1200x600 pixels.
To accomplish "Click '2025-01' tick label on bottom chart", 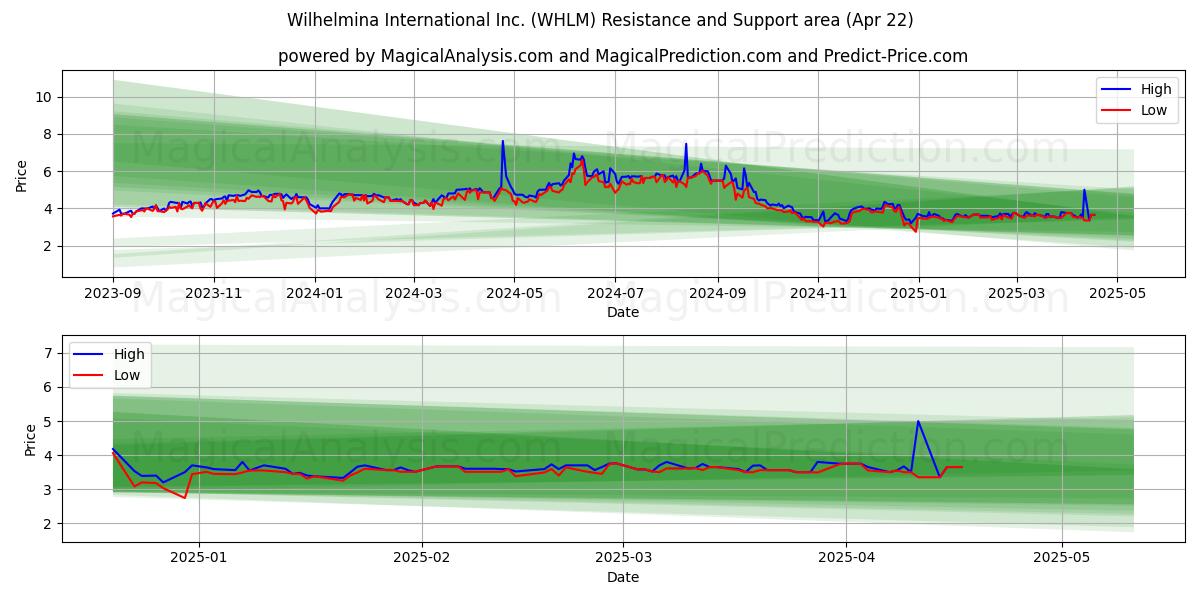I will pyautogui.click(x=199, y=559).
